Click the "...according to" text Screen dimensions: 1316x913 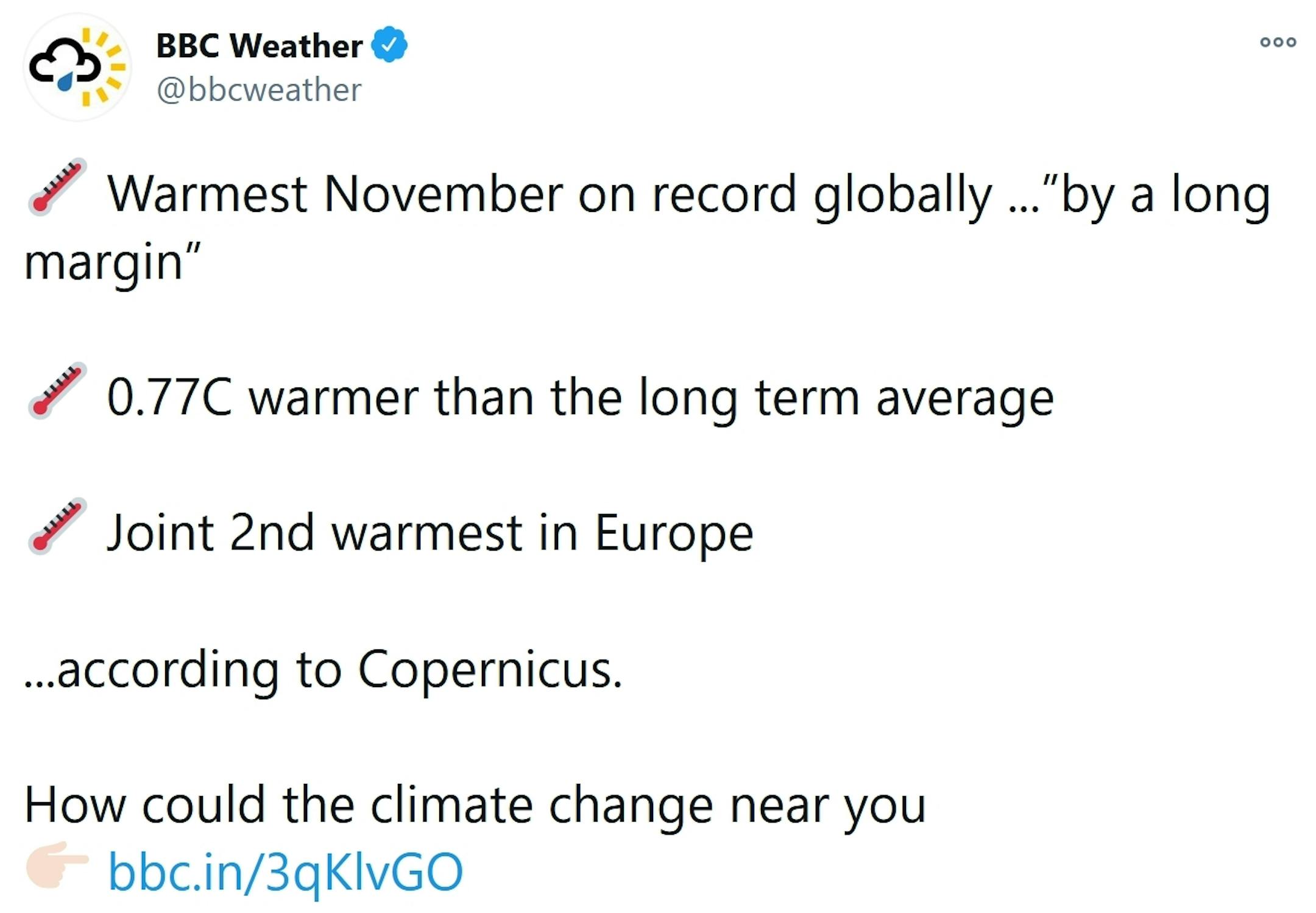[x=182, y=669]
